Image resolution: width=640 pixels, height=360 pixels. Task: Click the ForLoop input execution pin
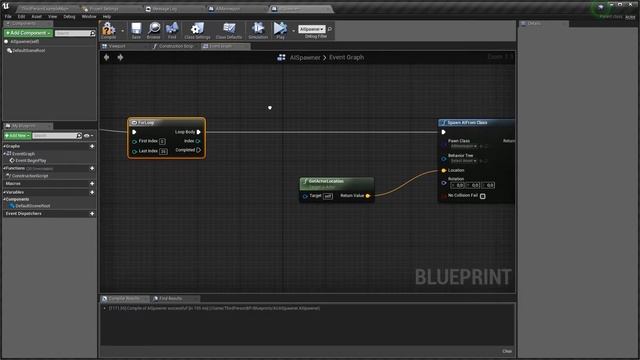(x=134, y=132)
